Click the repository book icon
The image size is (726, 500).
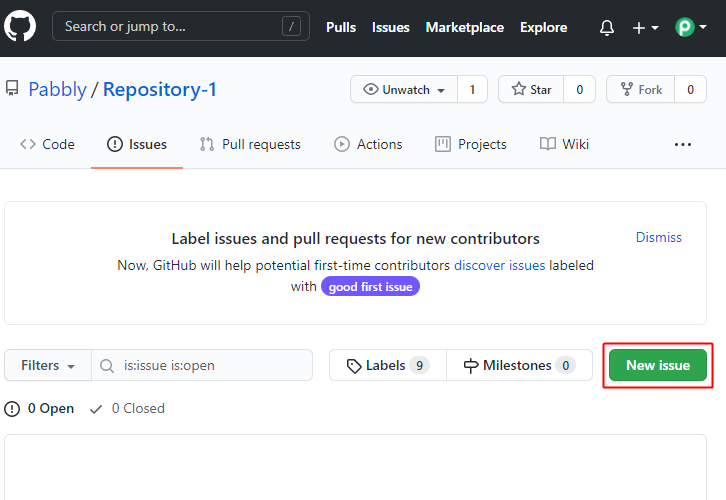(x=12, y=88)
